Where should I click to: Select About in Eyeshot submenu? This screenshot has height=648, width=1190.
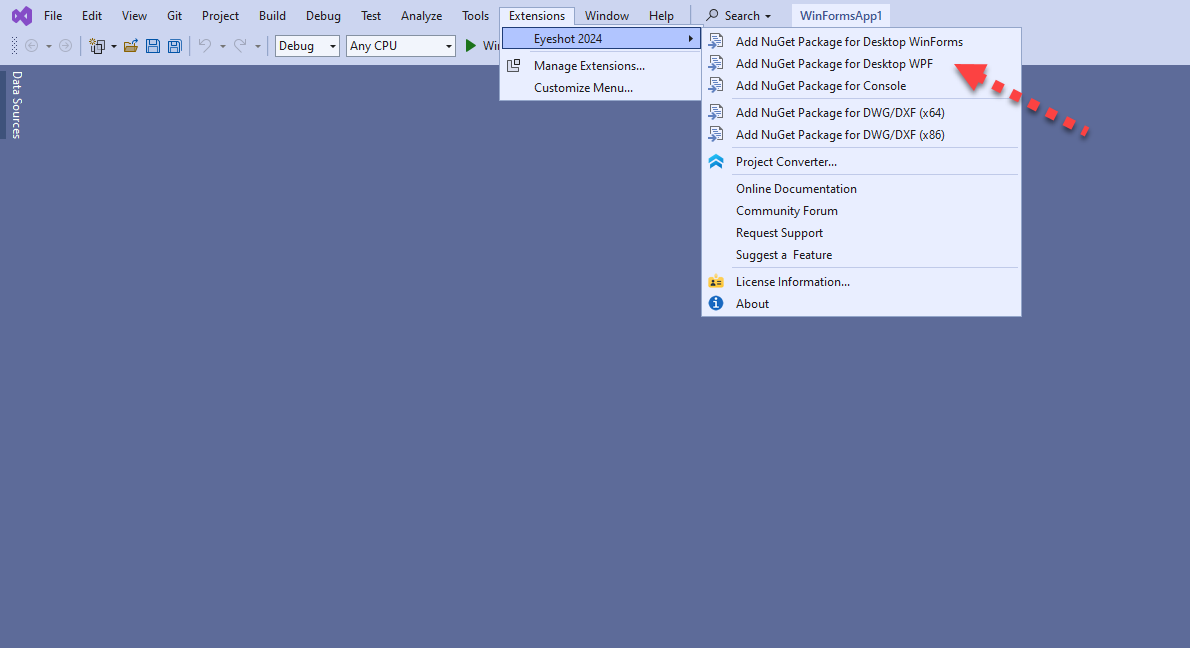tap(861, 304)
